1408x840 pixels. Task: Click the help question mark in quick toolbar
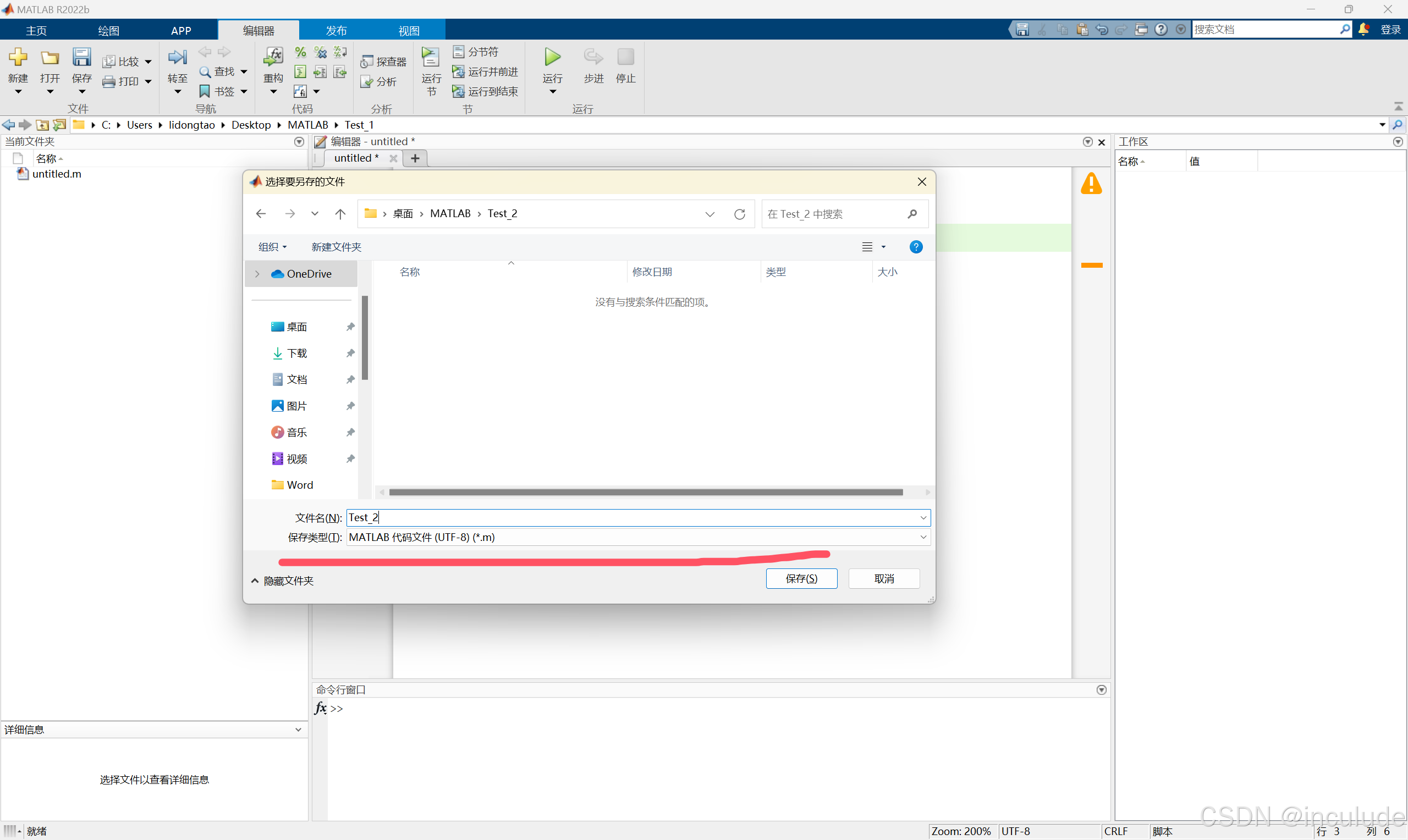coord(1161,29)
